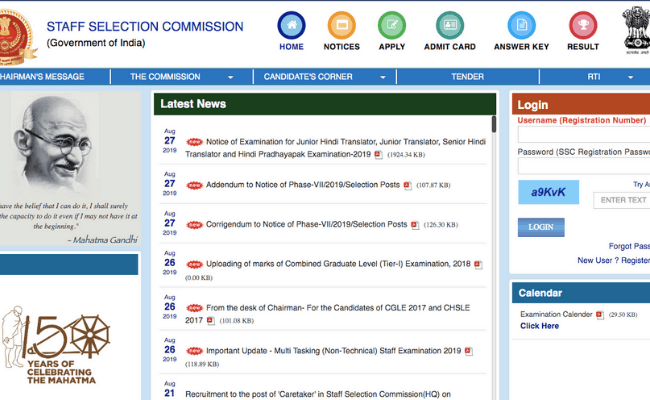The height and width of the screenshot is (400, 650).
Task: Click the Answer Key icon
Action: coord(522,26)
